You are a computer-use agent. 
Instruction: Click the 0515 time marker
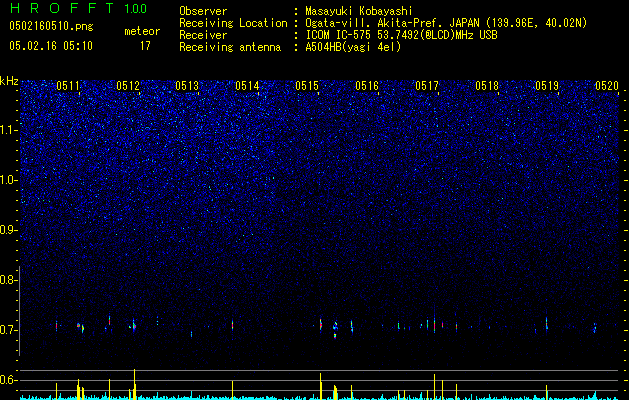(307, 86)
